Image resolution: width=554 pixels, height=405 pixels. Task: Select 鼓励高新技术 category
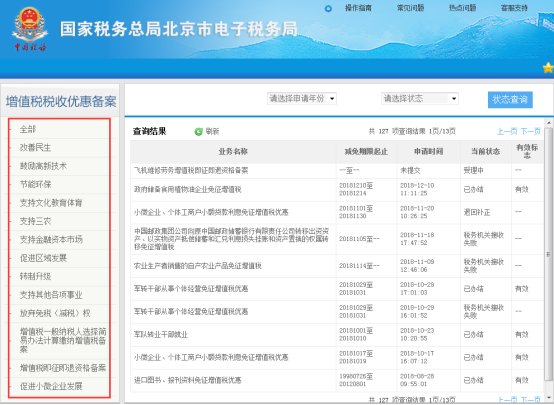pyautogui.click(x=43, y=166)
